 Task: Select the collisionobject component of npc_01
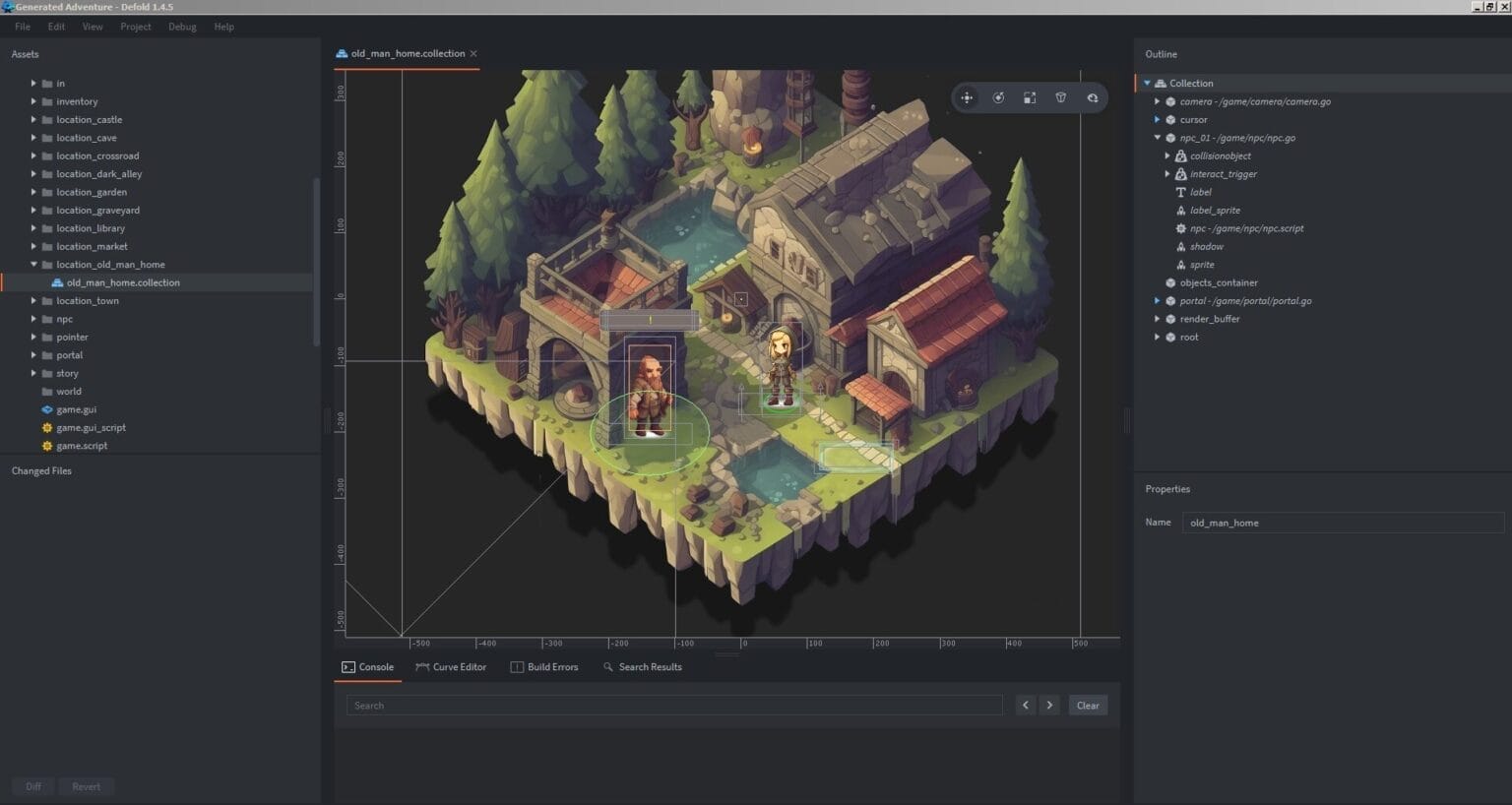[1219, 155]
